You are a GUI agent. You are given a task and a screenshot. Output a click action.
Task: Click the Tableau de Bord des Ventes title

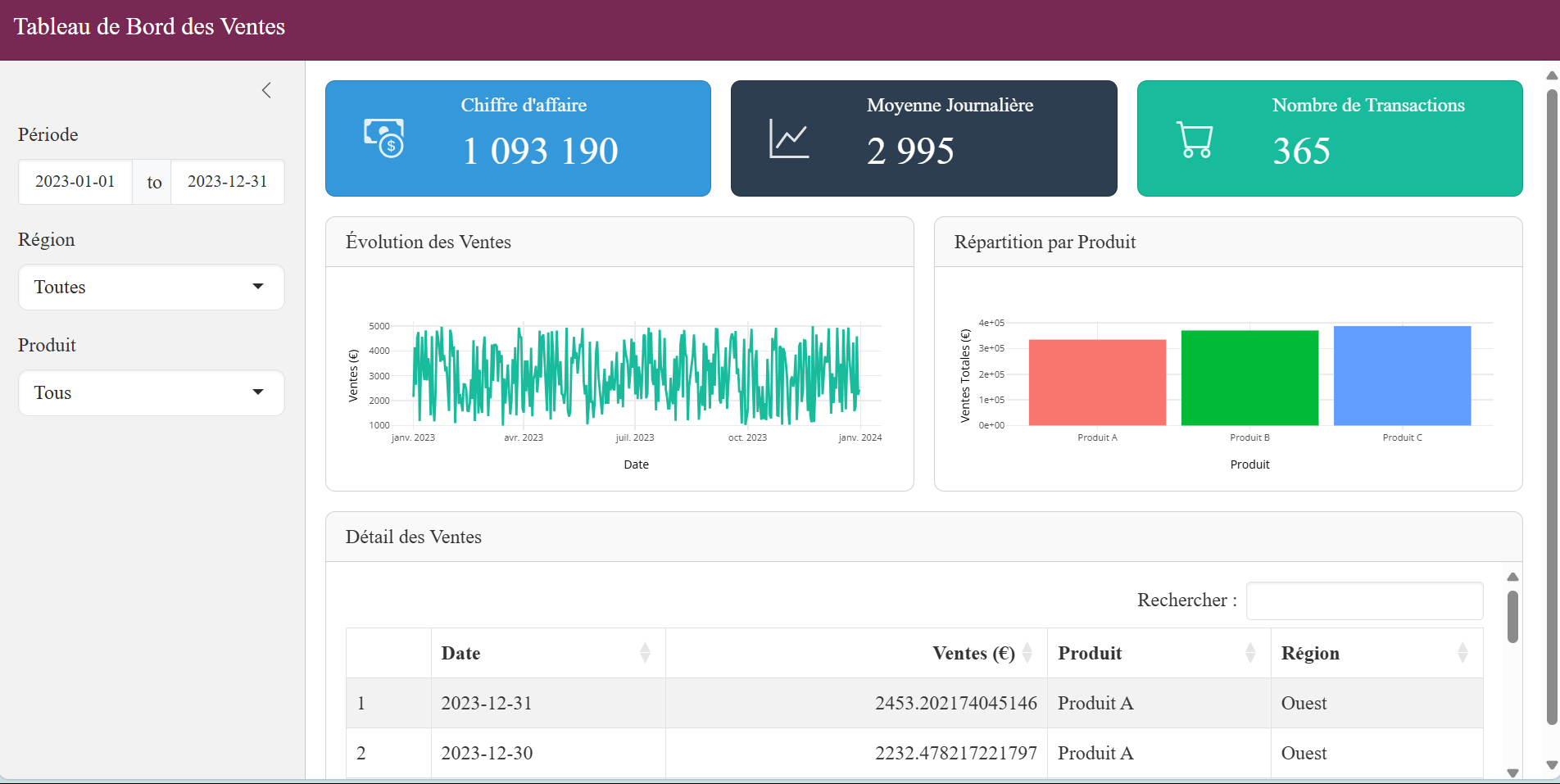tap(149, 27)
